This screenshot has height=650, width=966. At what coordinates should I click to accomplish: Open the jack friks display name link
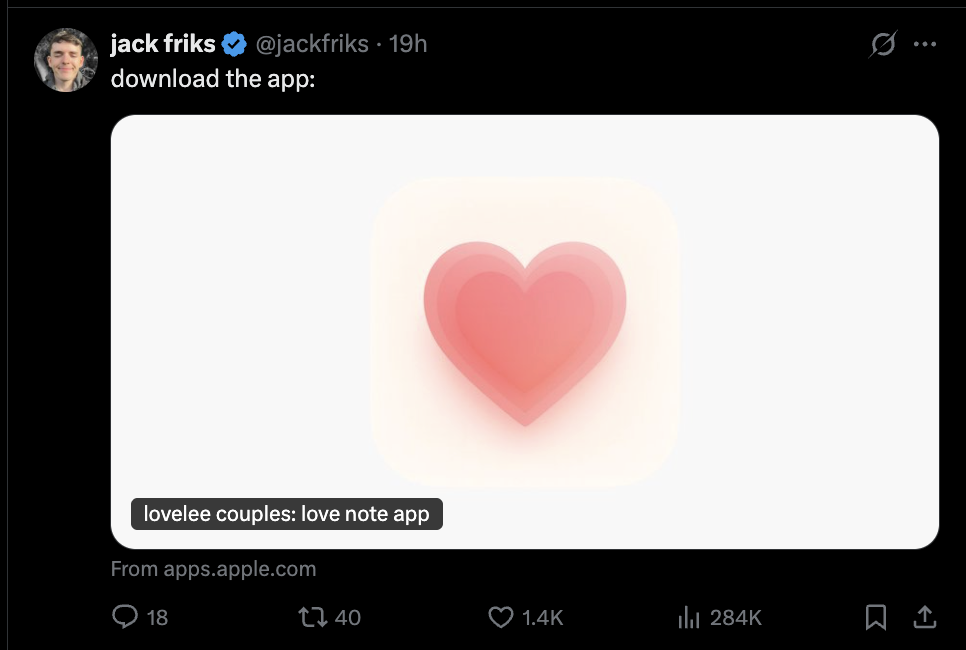coord(162,44)
